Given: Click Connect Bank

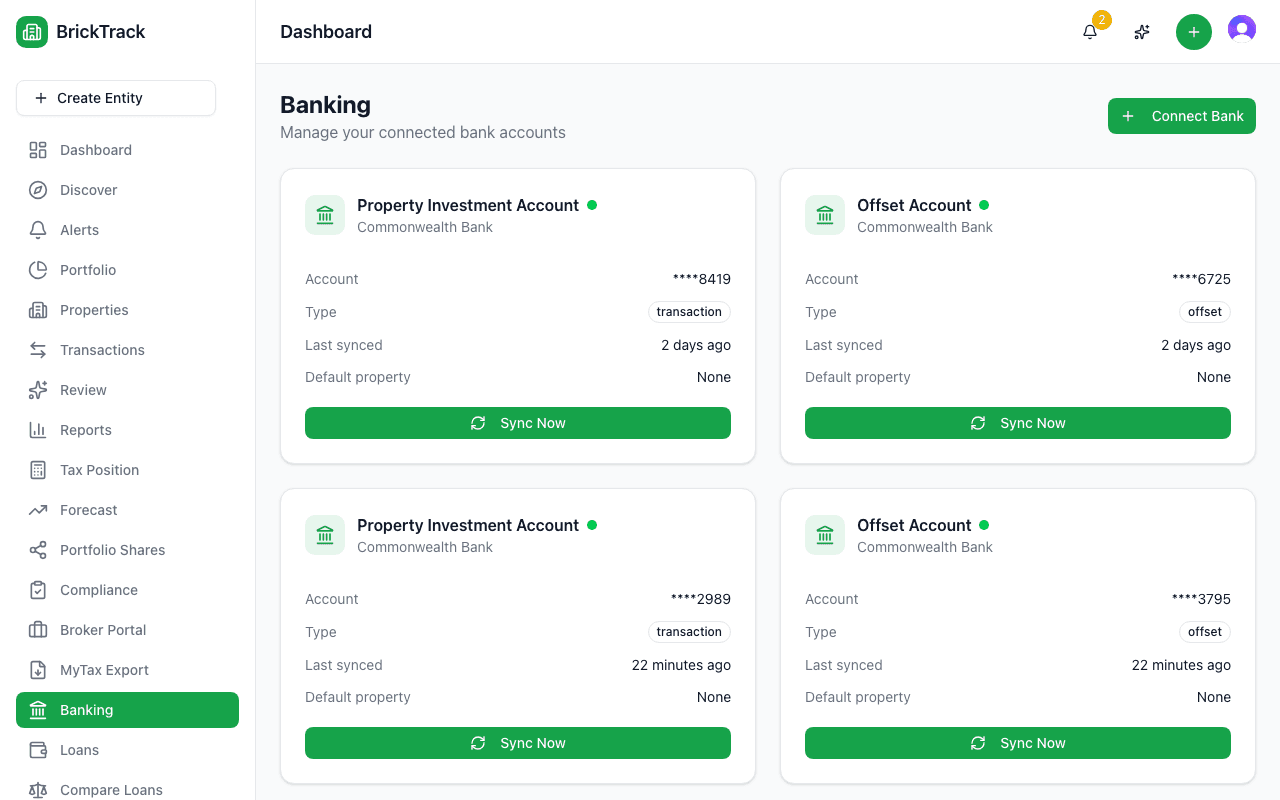Looking at the screenshot, I should (x=1181, y=116).
